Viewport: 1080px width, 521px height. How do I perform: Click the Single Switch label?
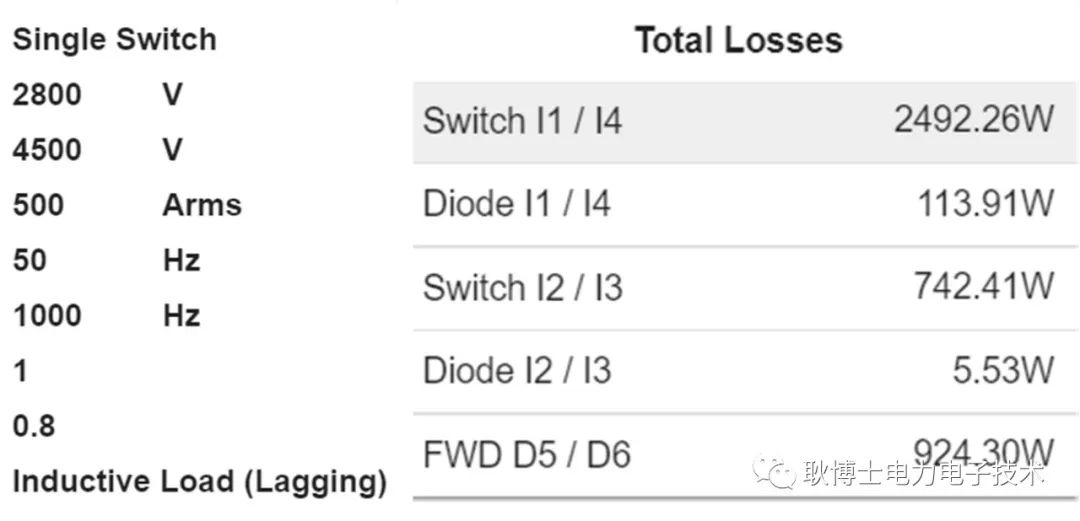coord(114,40)
